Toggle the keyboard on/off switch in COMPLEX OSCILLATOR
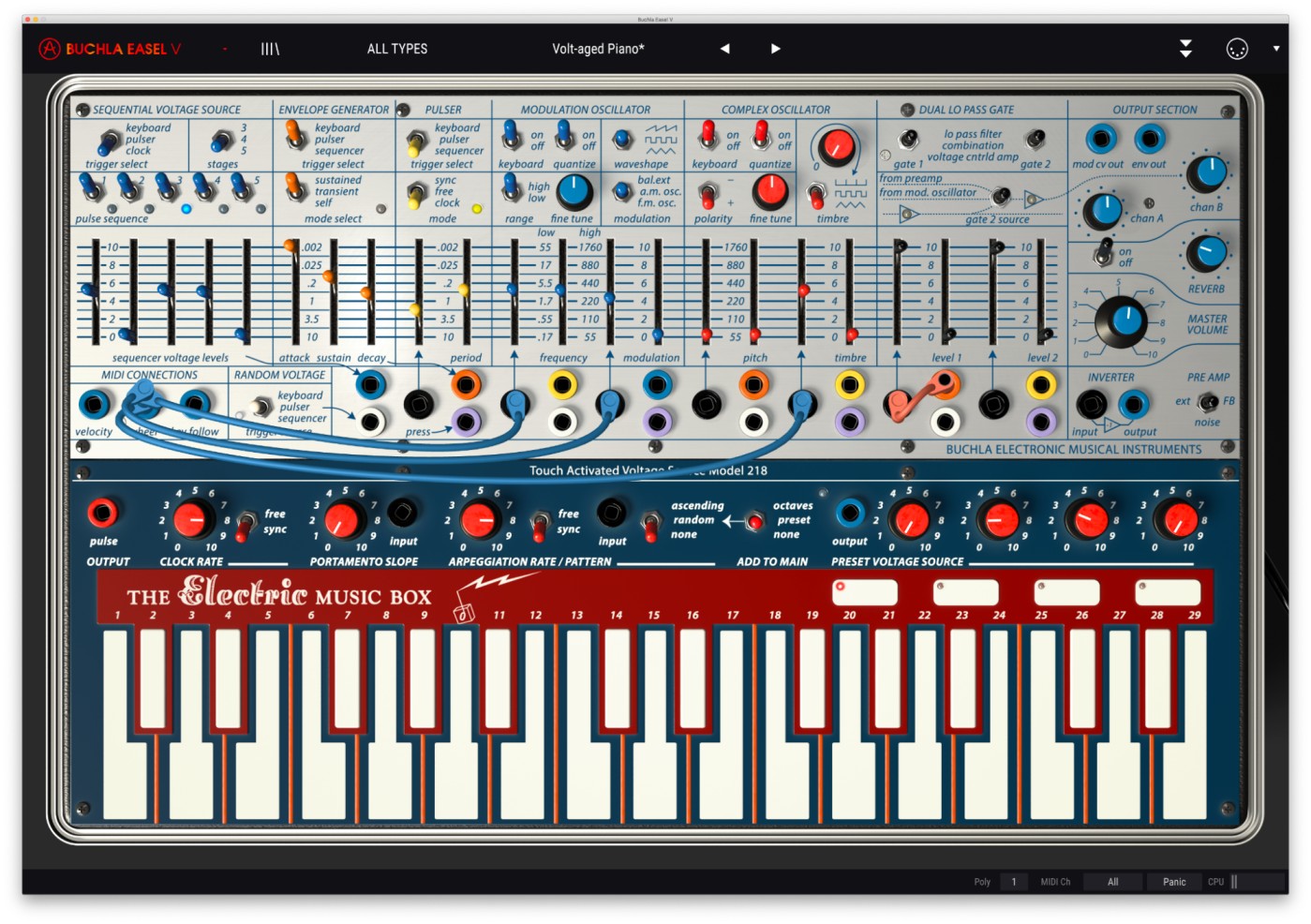 pyautogui.click(x=708, y=138)
